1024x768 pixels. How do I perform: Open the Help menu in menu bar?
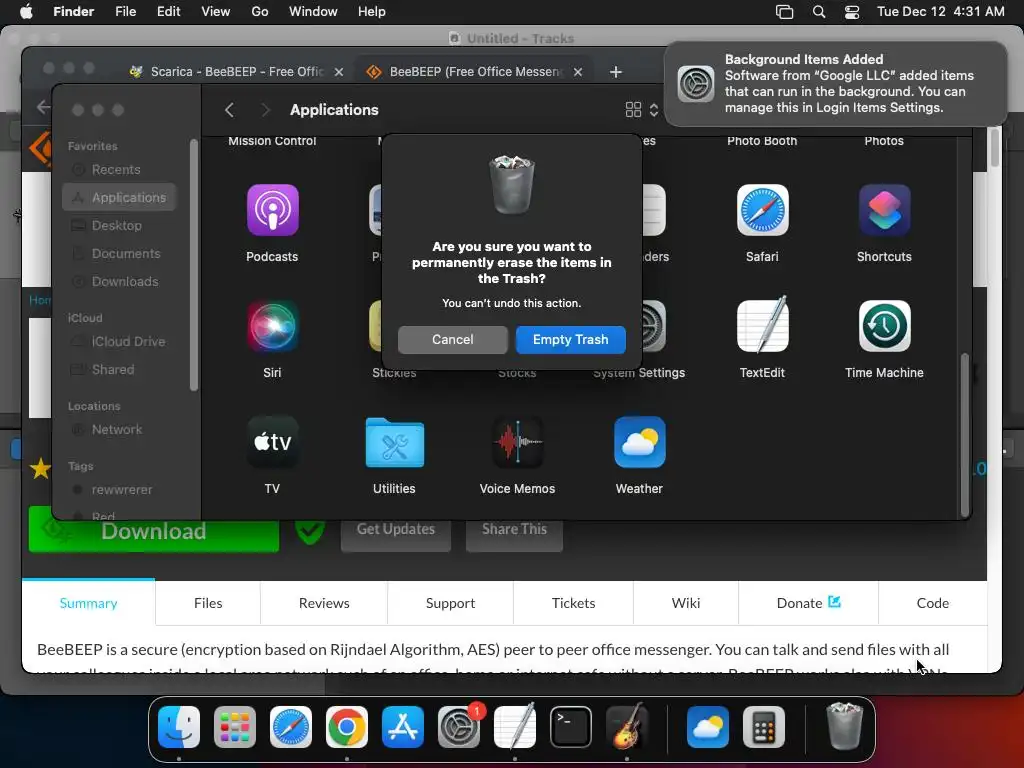point(372,12)
